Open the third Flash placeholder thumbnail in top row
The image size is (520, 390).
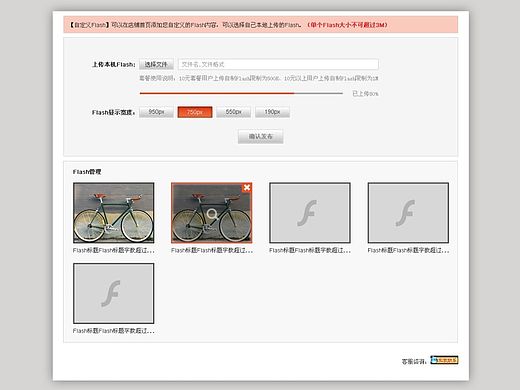[310, 213]
